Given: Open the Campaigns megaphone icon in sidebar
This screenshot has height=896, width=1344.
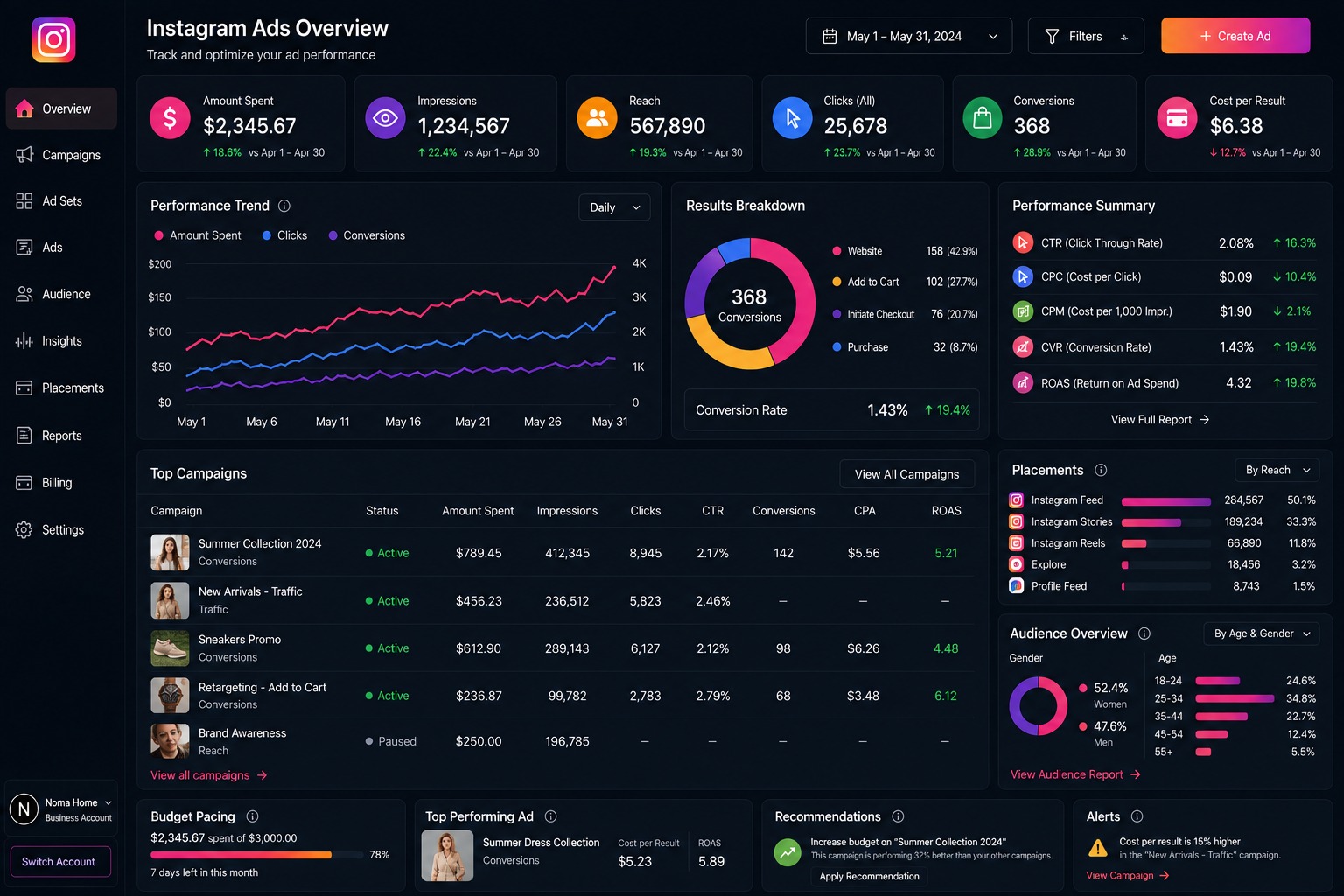Looking at the screenshot, I should click(x=24, y=154).
